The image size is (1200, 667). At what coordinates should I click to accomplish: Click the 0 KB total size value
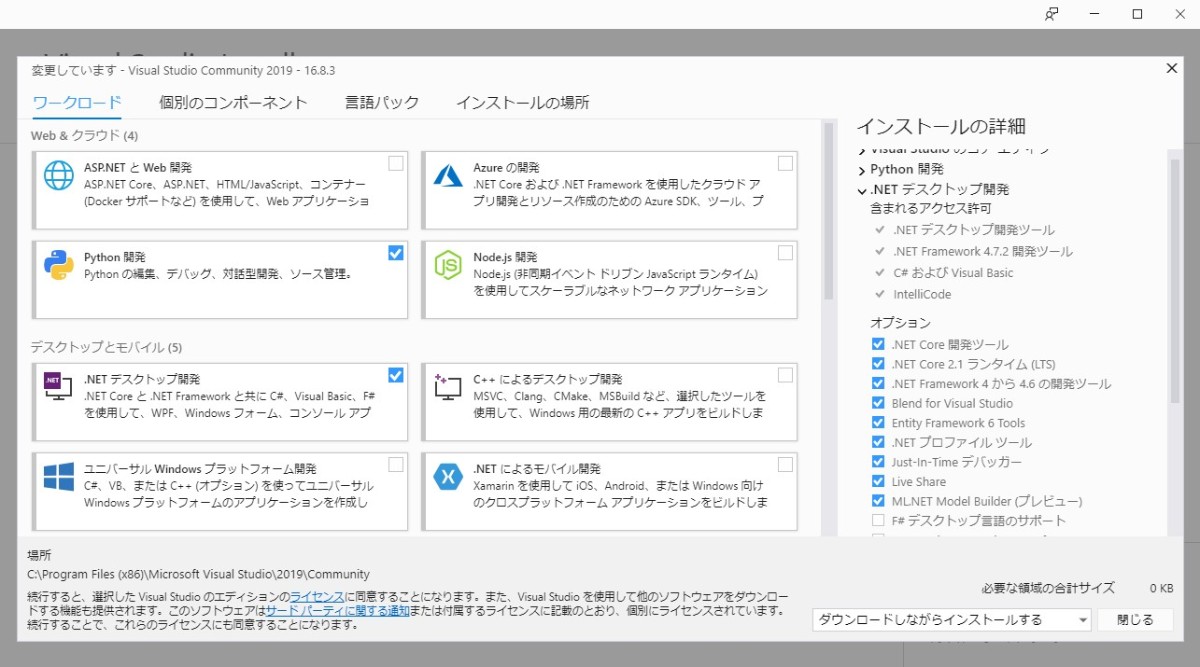click(x=1161, y=588)
